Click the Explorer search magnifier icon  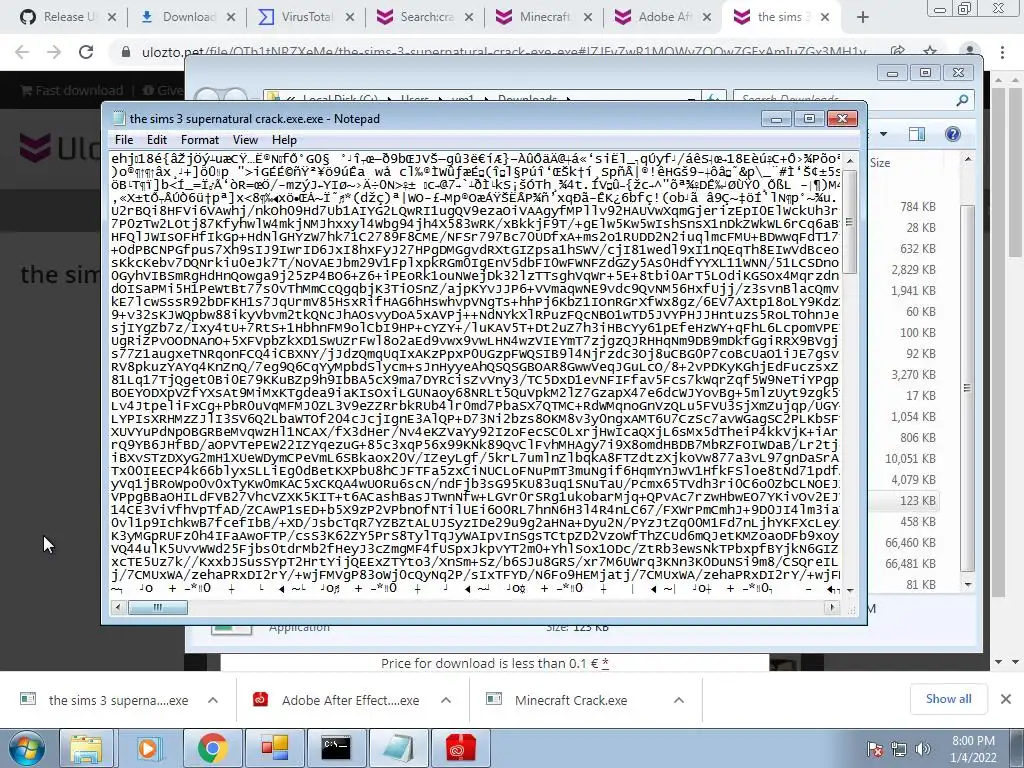pyautogui.click(x=962, y=100)
